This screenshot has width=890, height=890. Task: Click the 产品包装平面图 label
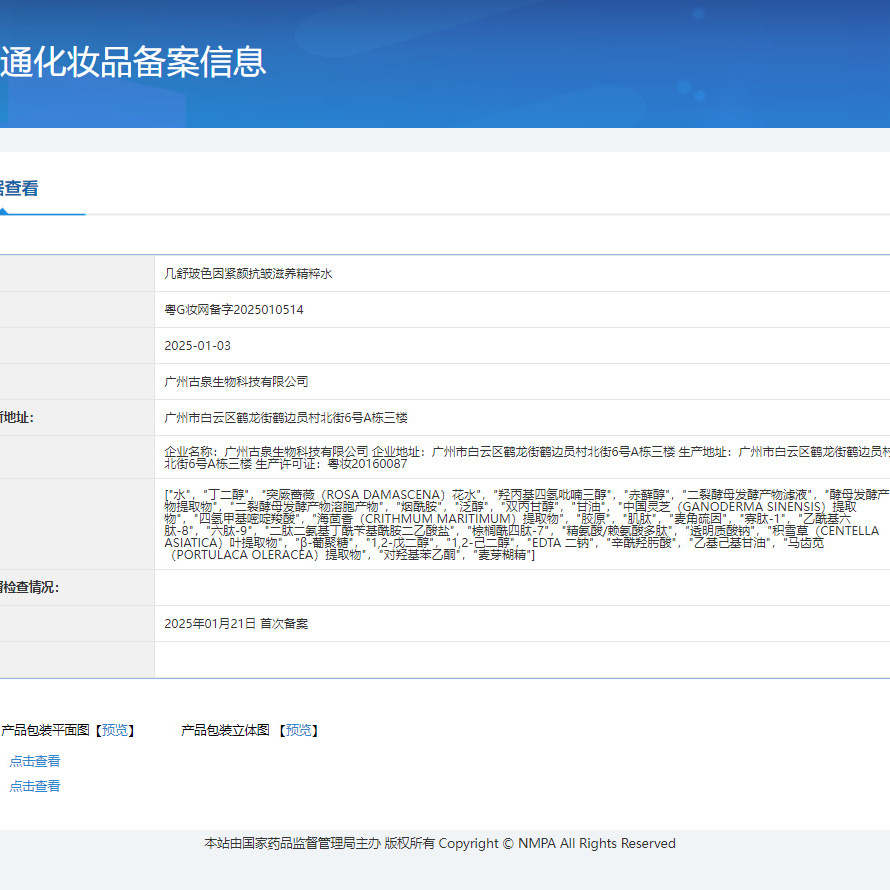(x=45, y=730)
